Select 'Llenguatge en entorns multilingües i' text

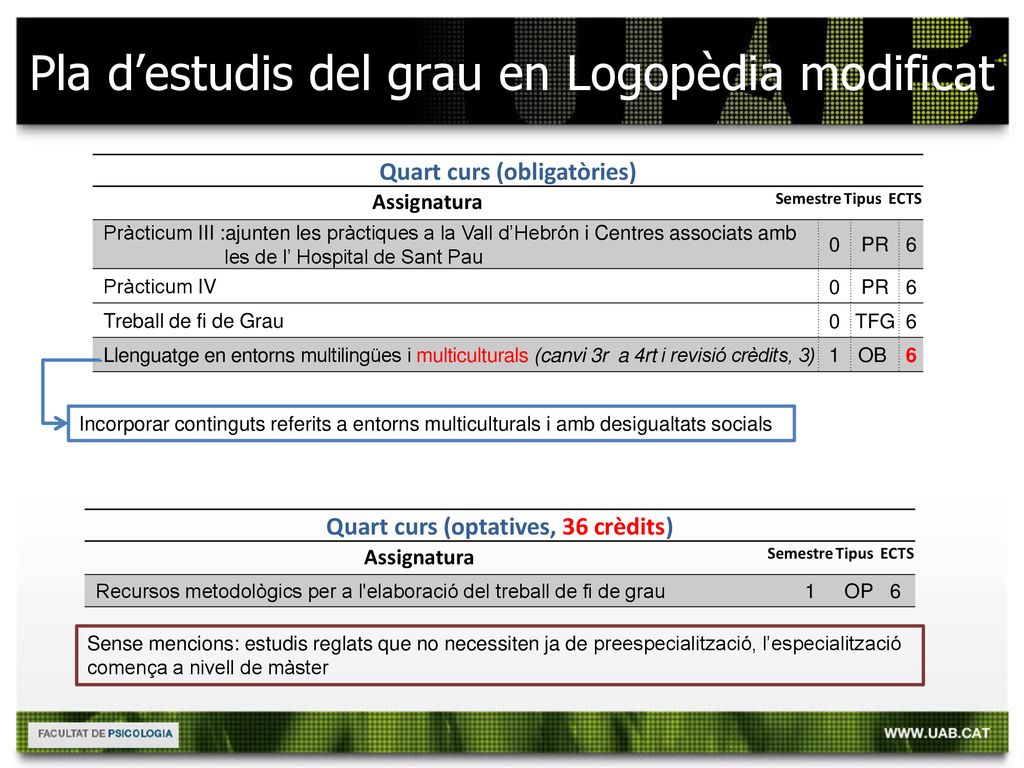click(x=257, y=356)
